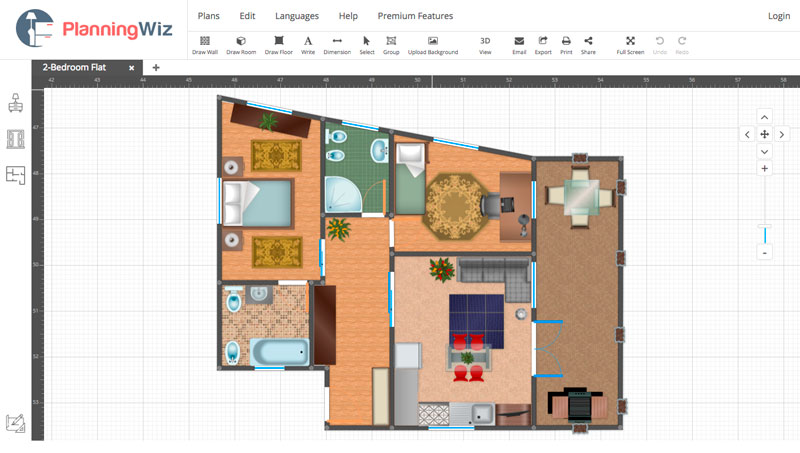
Task: Activate the Draw Floor tool
Action: (279, 44)
